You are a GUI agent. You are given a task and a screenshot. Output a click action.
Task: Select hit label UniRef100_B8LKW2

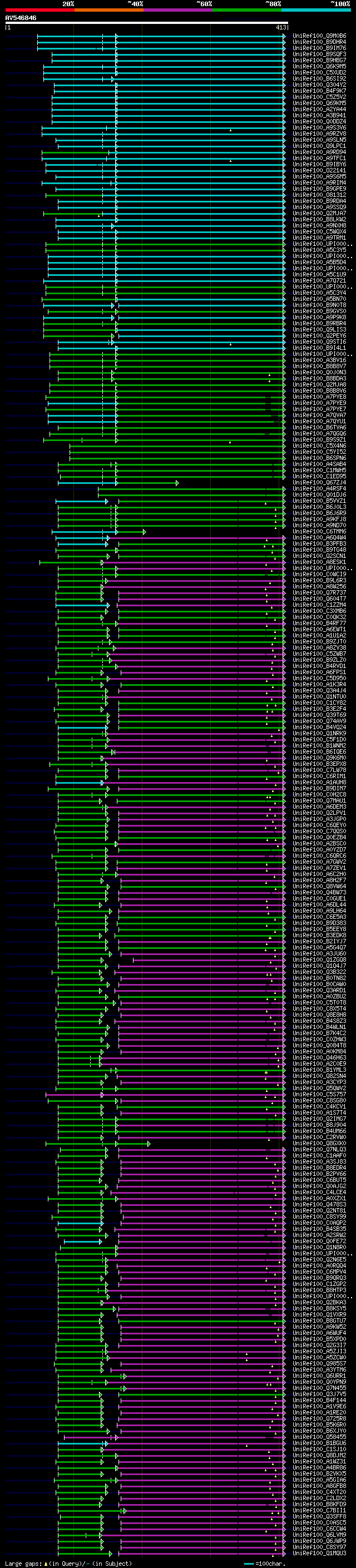(x=319, y=219)
